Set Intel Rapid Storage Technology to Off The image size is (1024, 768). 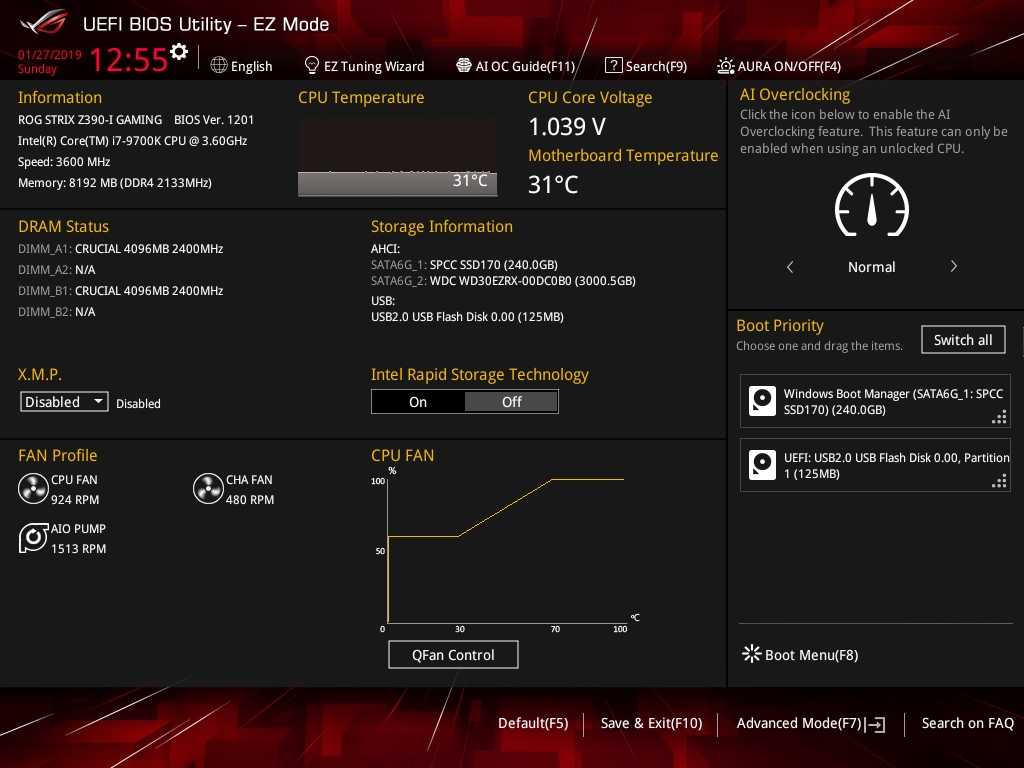[x=511, y=402]
